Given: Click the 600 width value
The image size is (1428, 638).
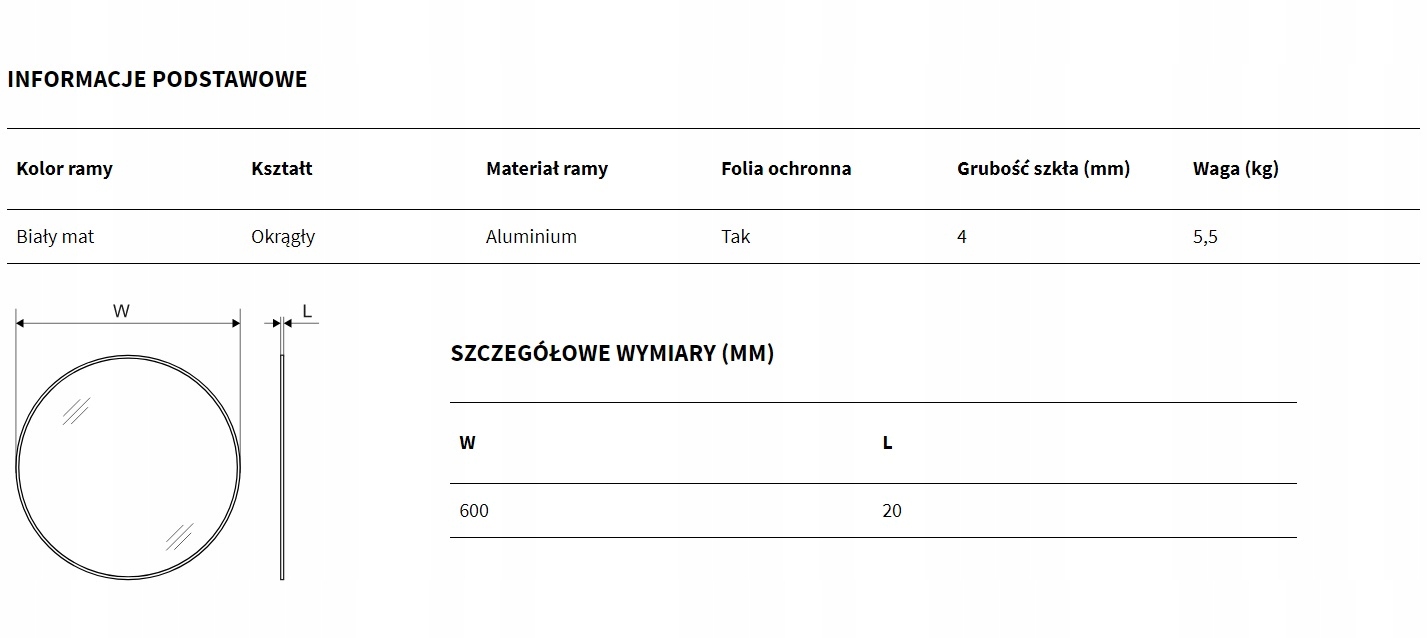Looking at the screenshot, I should pos(474,511).
